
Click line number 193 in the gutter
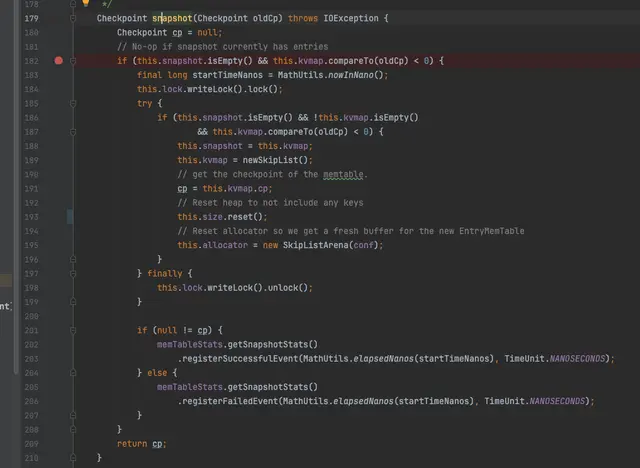pos(31,217)
